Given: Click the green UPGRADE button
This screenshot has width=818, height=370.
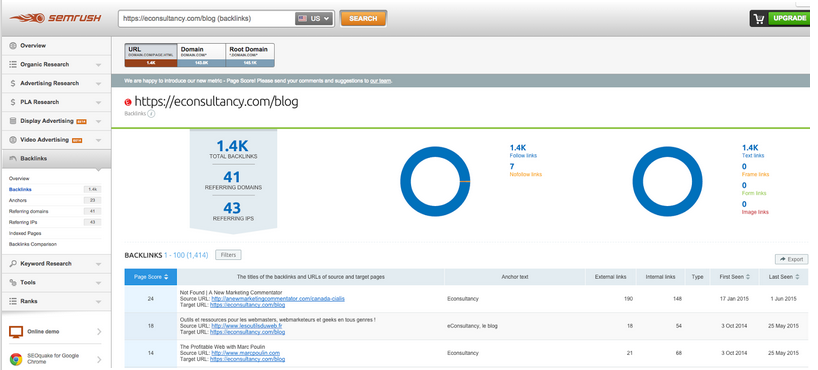Looking at the screenshot, I should 789,18.
